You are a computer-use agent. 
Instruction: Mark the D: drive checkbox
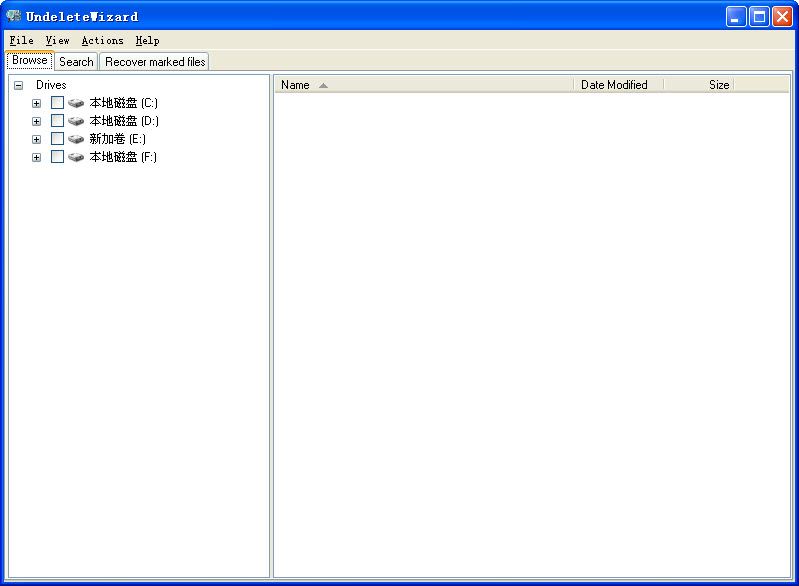(57, 121)
